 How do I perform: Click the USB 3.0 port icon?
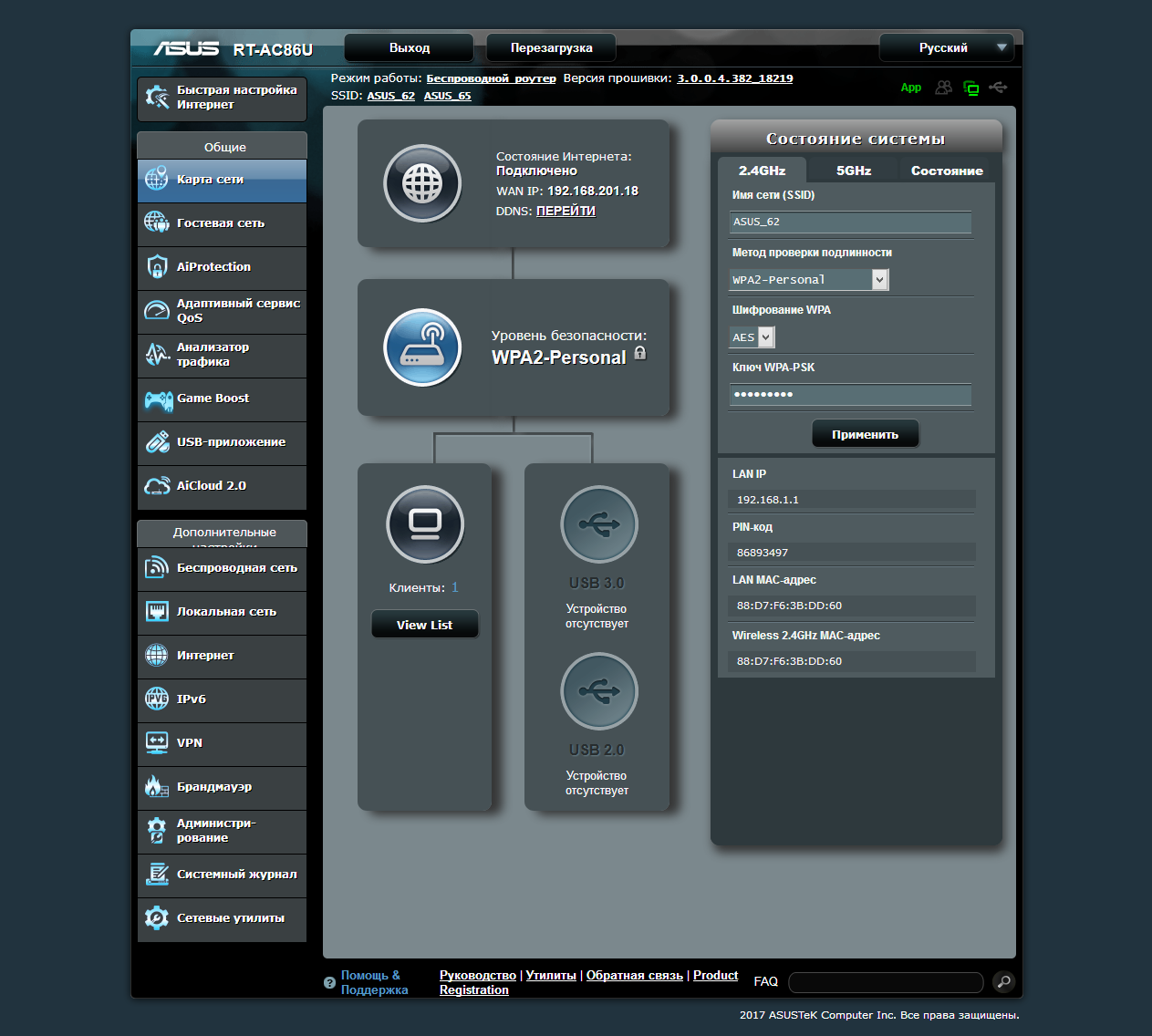599,524
